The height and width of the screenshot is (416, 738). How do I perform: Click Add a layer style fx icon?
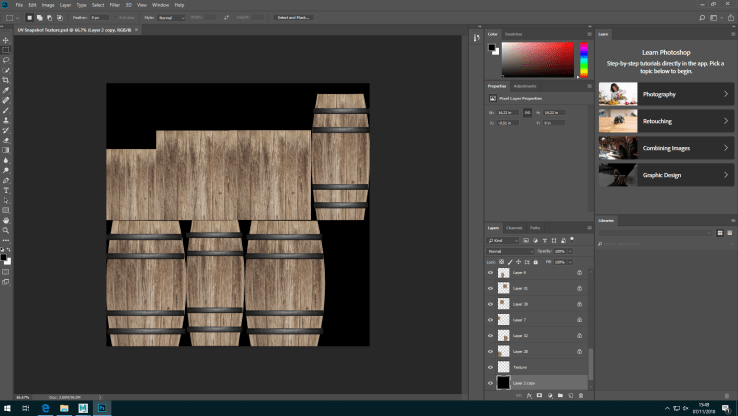529,396
